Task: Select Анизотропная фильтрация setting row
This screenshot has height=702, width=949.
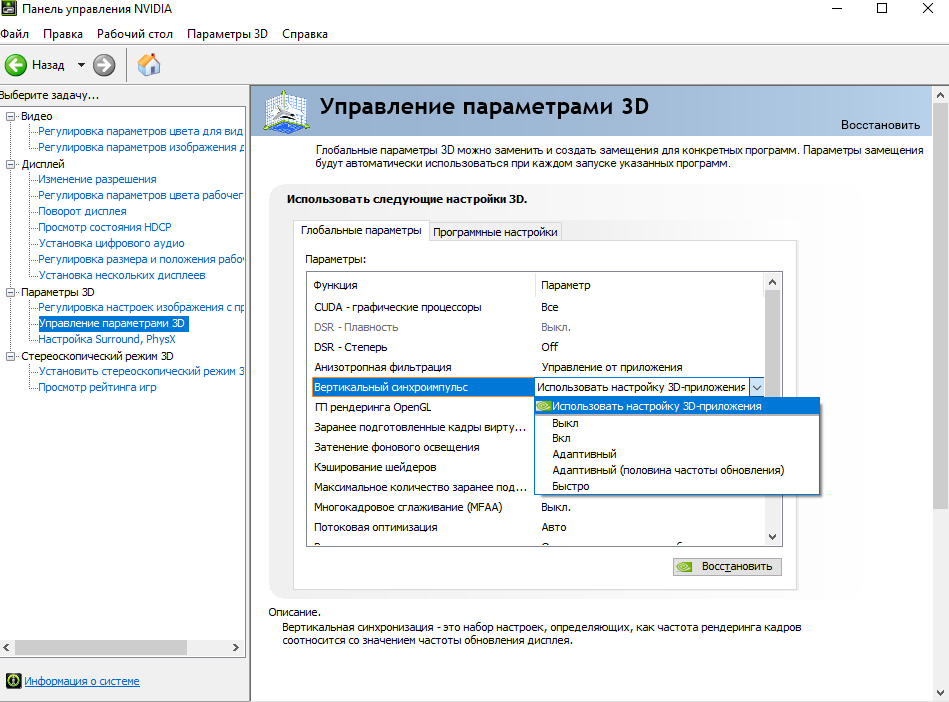Action: [536, 367]
